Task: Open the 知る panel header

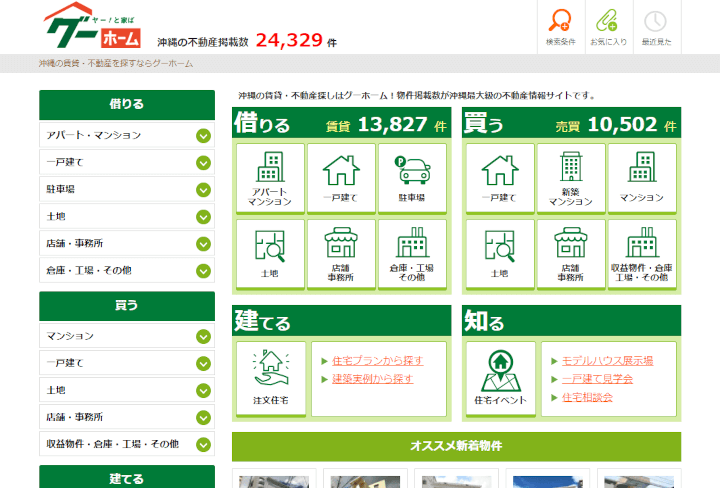Action: [572, 320]
